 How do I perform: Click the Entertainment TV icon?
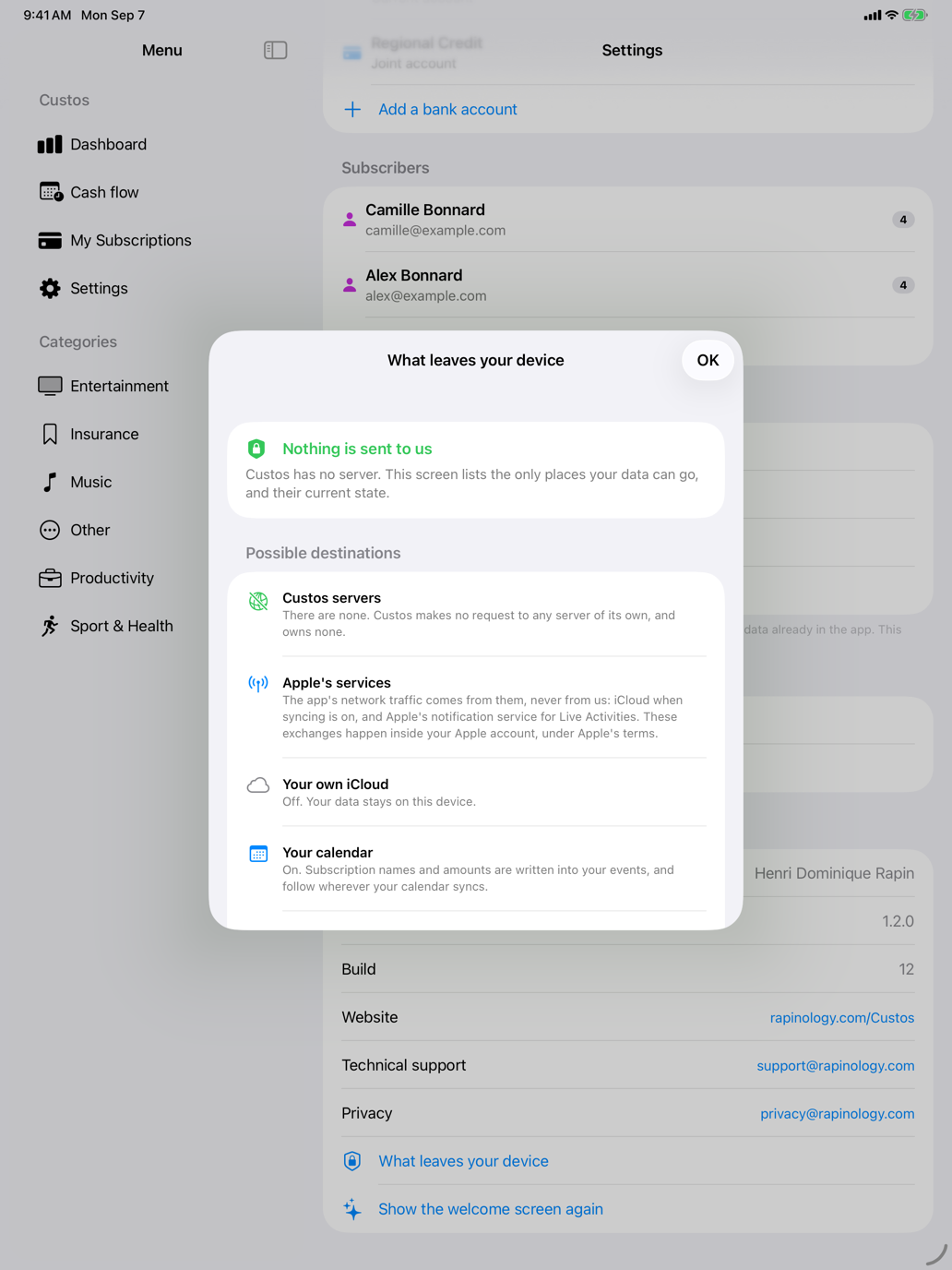pyautogui.click(x=50, y=386)
